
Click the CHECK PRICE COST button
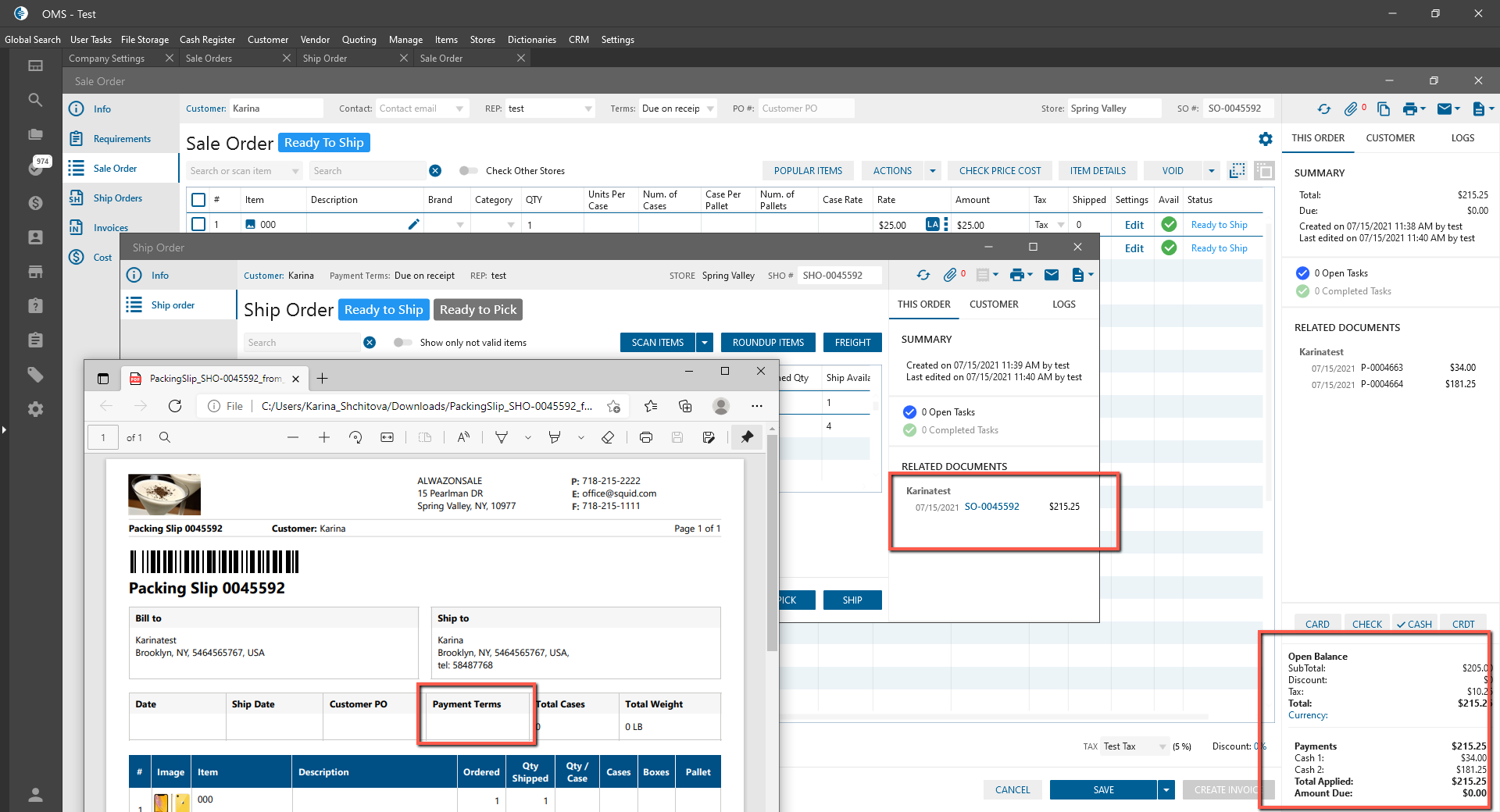click(999, 171)
